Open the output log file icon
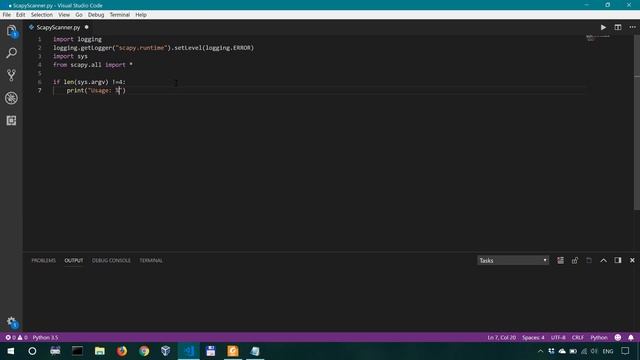This screenshot has height=360, width=640. click(589, 260)
